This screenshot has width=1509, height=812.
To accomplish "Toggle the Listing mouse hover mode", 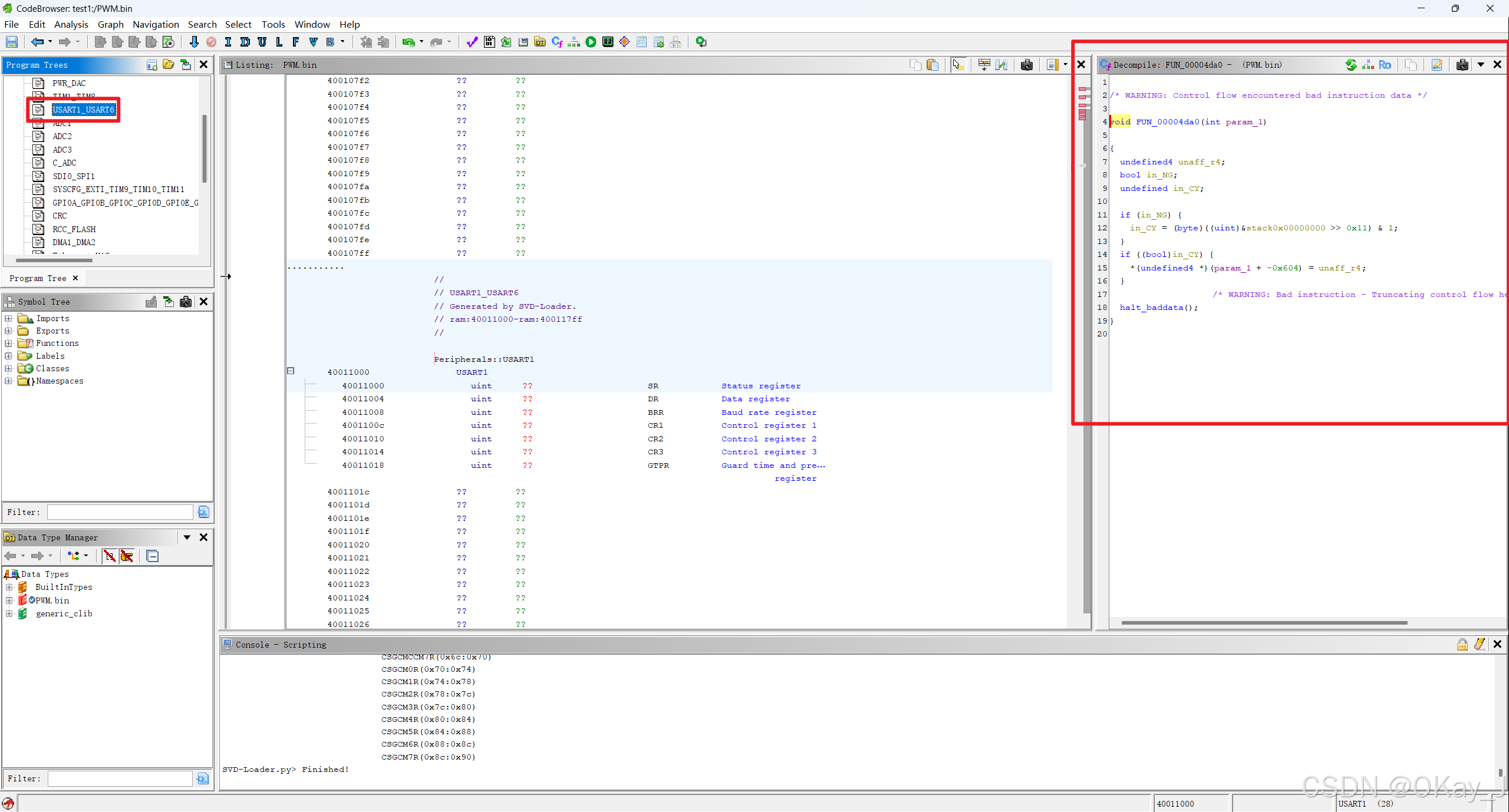I will pos(958,65).
